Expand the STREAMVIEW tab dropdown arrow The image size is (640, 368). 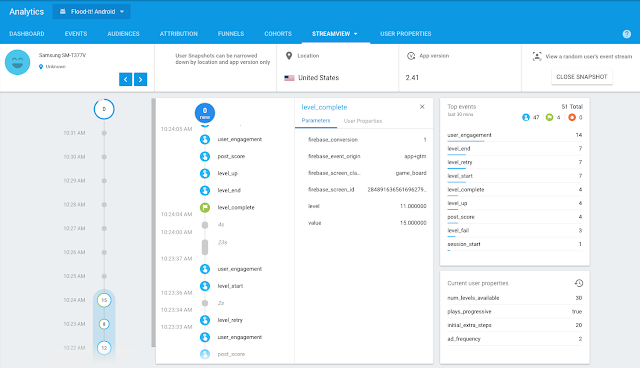[356, 34]
